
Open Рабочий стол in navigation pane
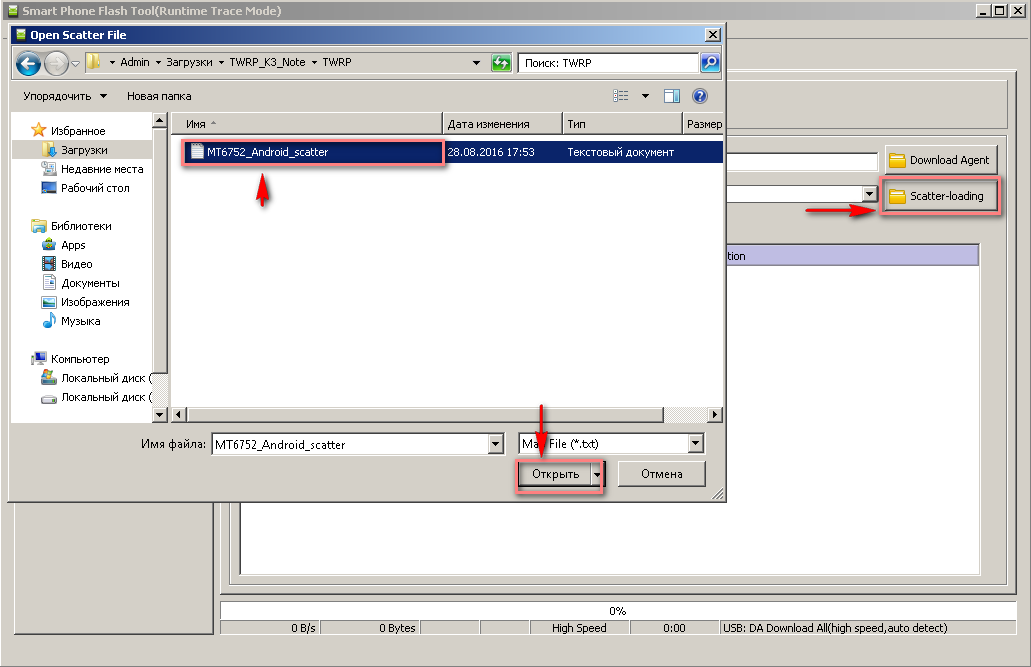coord(94,188)
